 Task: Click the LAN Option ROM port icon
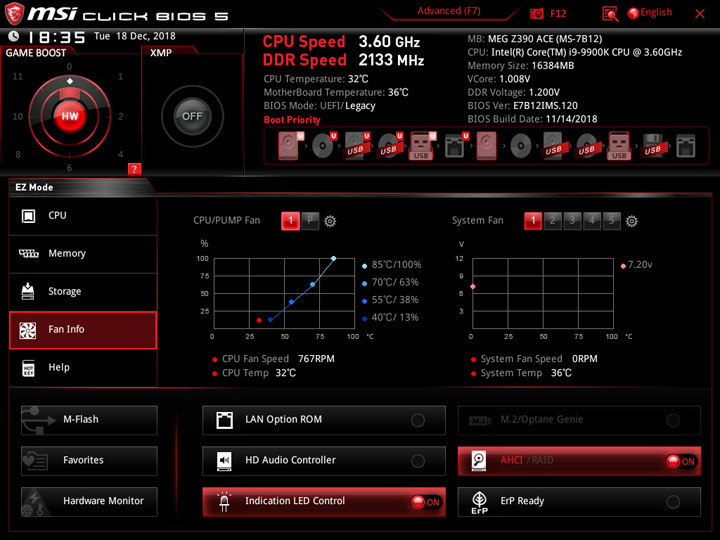pyautogui.click(x=225, y=420)
